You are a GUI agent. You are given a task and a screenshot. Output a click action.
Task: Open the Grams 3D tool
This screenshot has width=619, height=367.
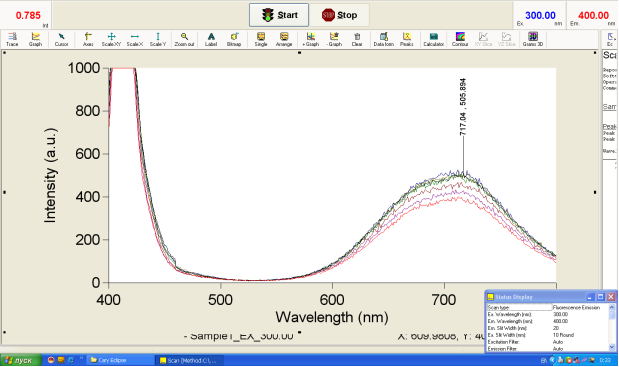[533, 39]
